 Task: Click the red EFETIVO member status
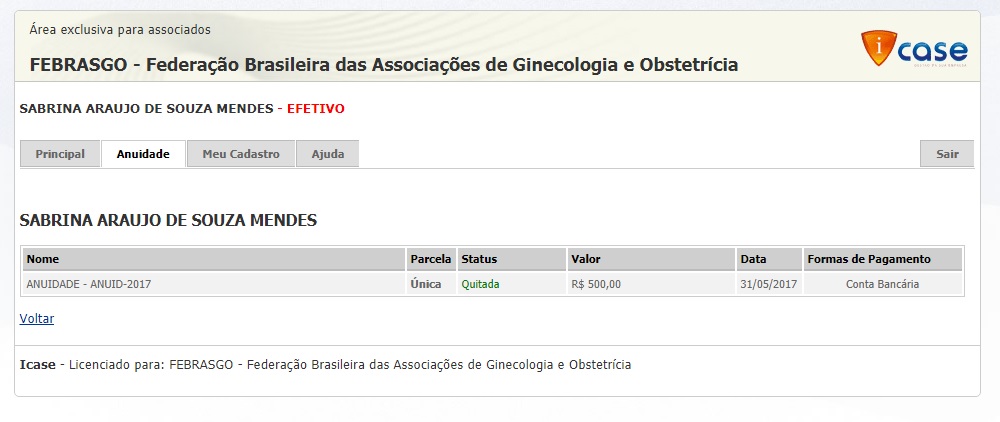[316, 108]
